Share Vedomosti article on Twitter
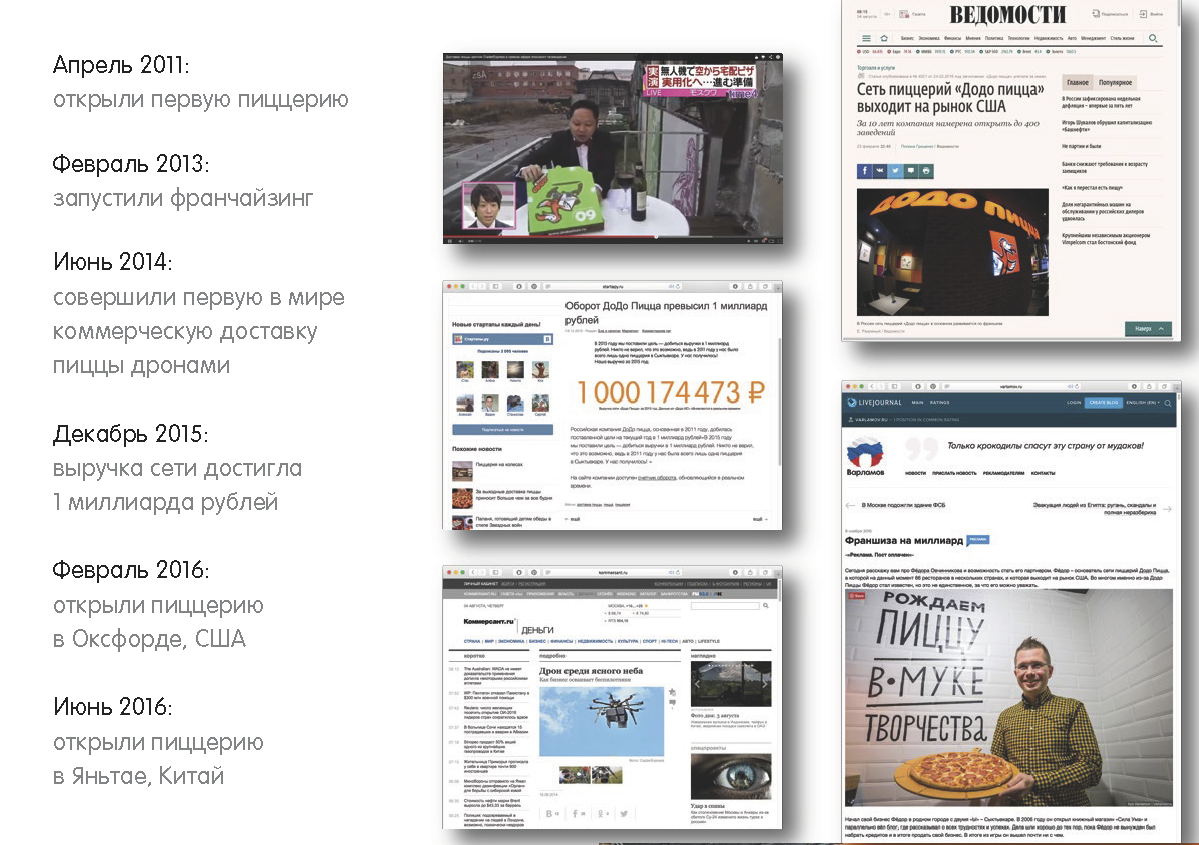Image resolution: width=1199 pixels, height=845 pixels. (895, 171)
